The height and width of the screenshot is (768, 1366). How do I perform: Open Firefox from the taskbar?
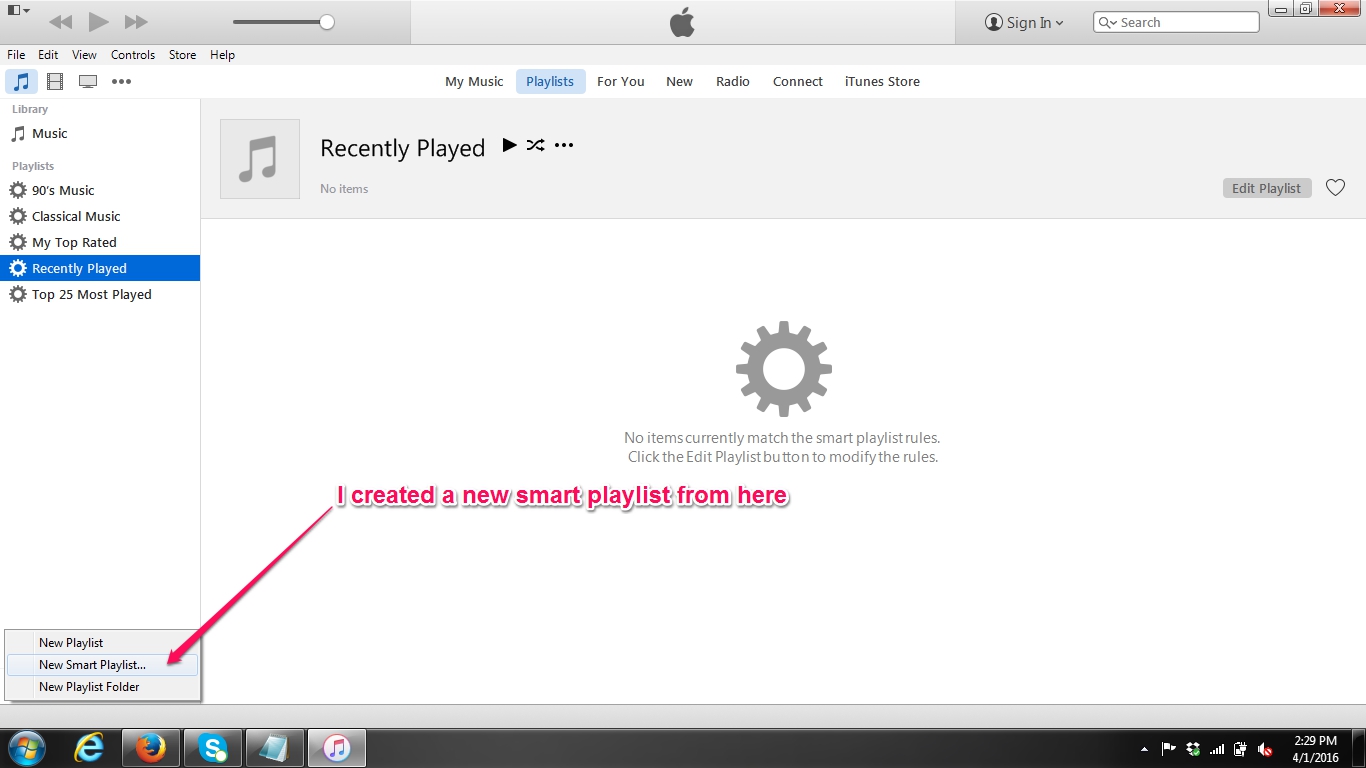pyautogui.click(x=151, y=748)
